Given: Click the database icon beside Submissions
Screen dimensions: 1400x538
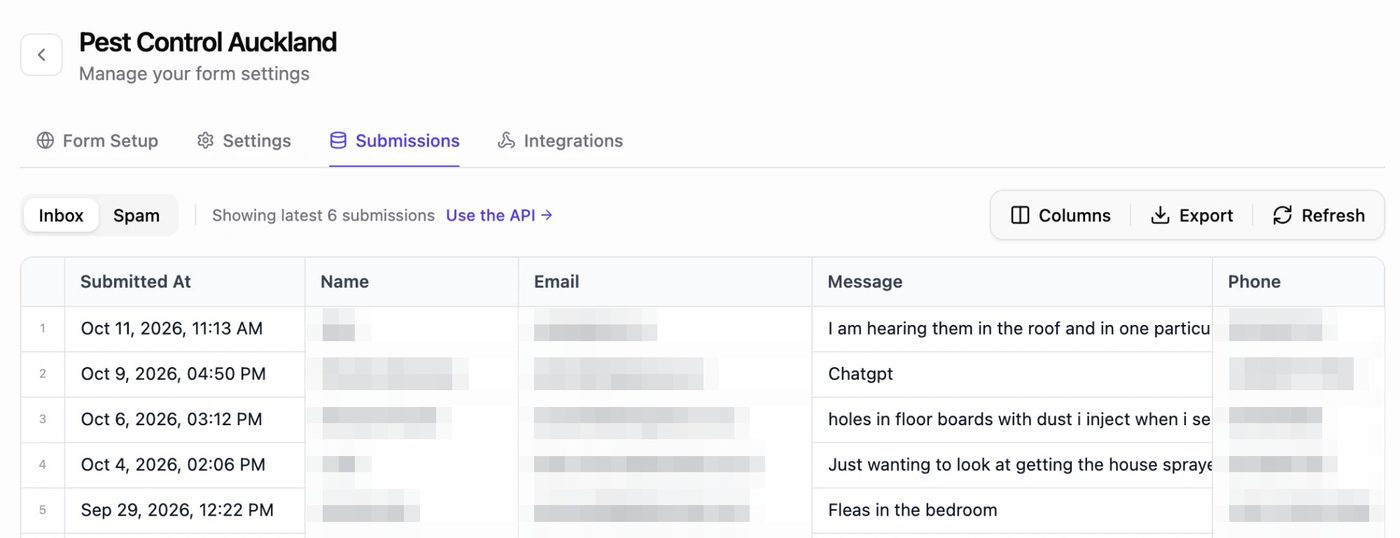Looking at the screenshot, I should pyautogui.click(x=338, y=141).
